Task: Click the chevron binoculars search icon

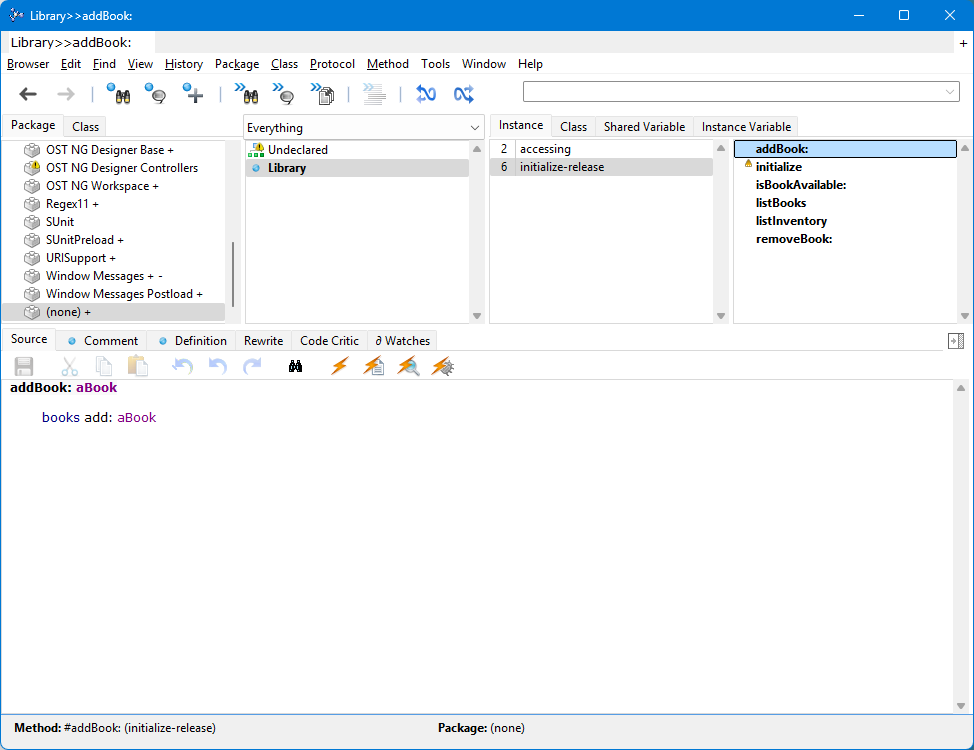Action: click(x=247, y=94)
